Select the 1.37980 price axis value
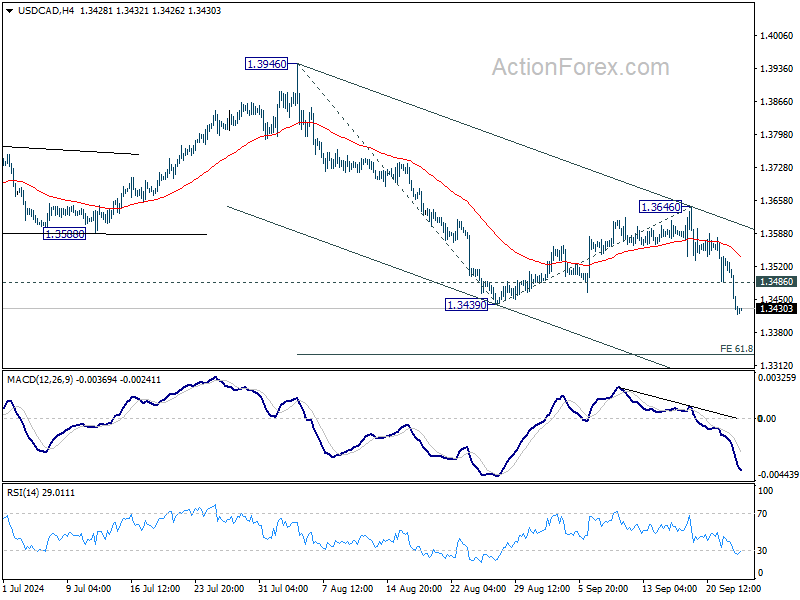This screenshot has width=800, height=600. coord(777,135)
